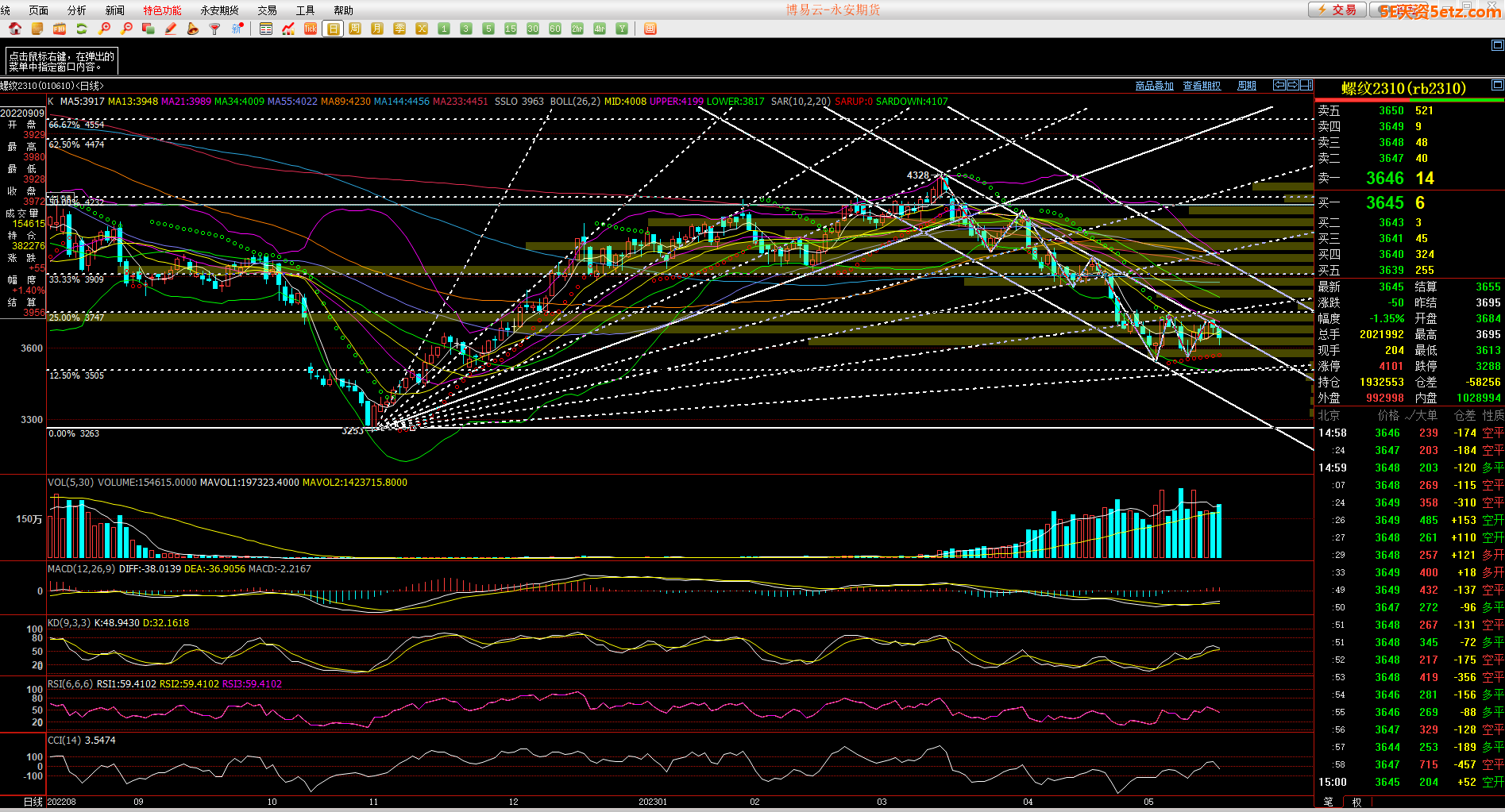This screenshot has width=1505, height=812.
Task: Open the 分析 menu
Action: click(77, 10)
